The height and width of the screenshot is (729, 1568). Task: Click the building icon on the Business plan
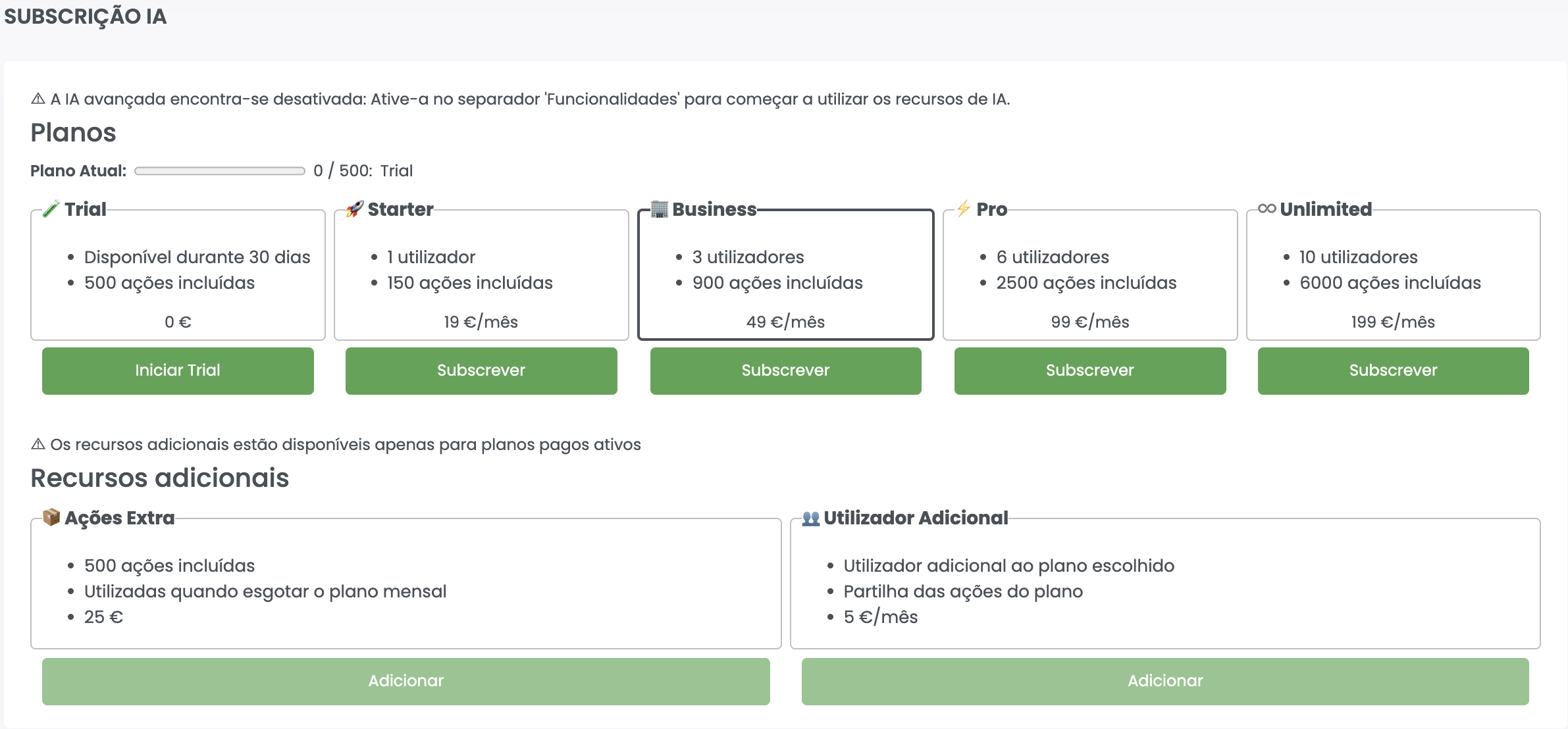coord(660,209)
